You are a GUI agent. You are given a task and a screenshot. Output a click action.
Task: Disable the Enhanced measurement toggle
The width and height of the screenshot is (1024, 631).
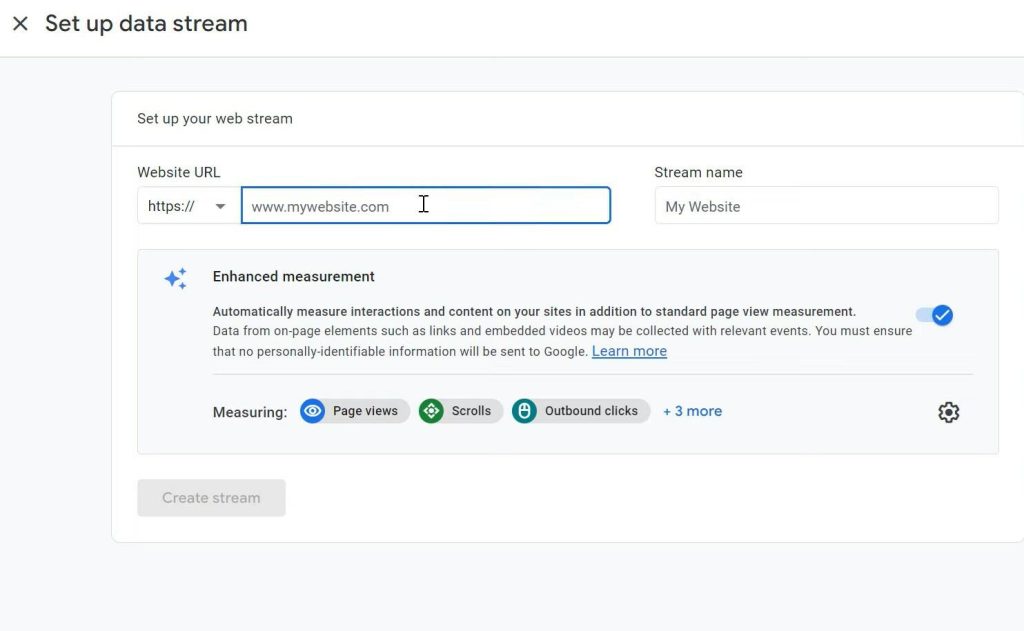[x=934, y=316]
